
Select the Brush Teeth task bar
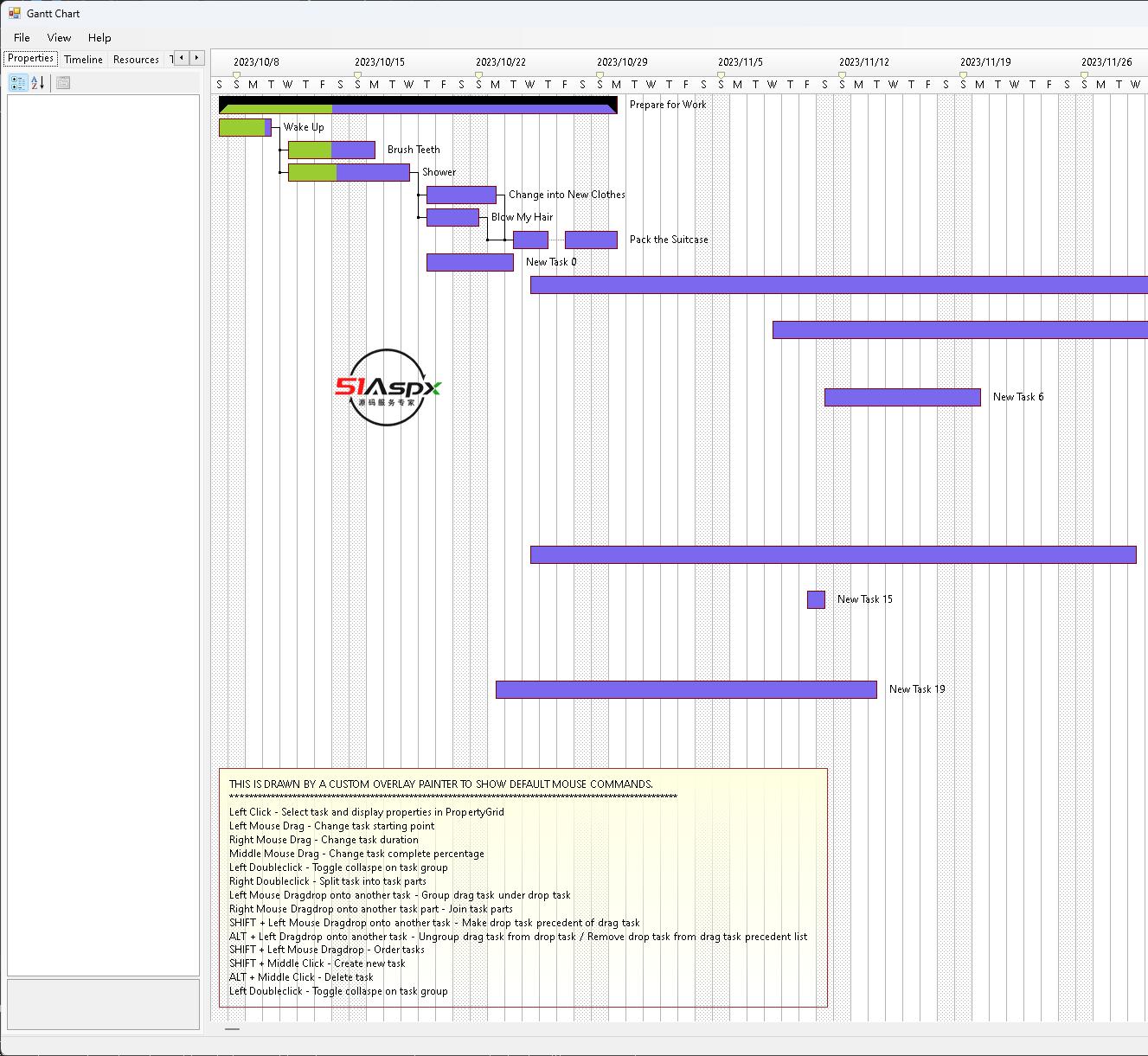tap(331, 150)
